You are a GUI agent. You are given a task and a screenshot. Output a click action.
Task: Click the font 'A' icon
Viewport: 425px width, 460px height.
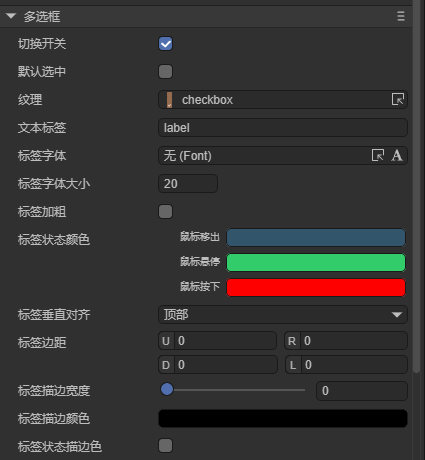[397, 155]
